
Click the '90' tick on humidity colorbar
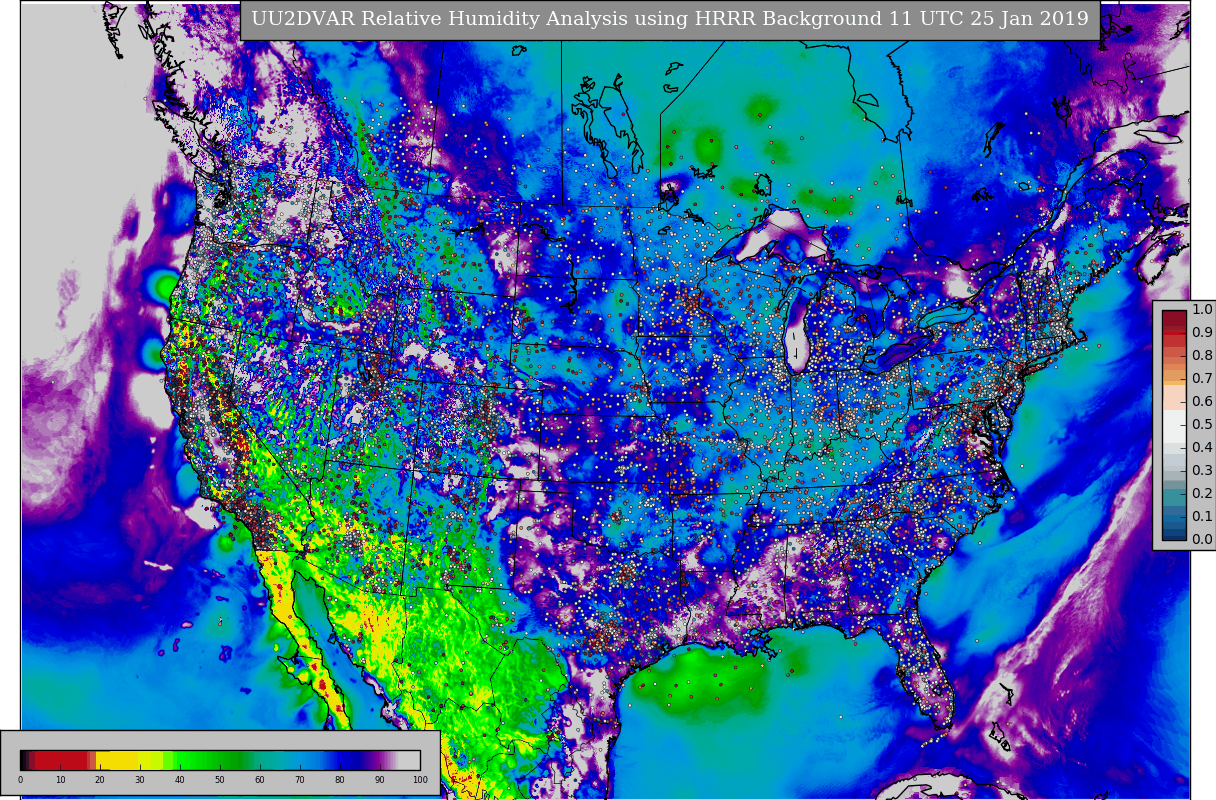[x=380, y=780]
